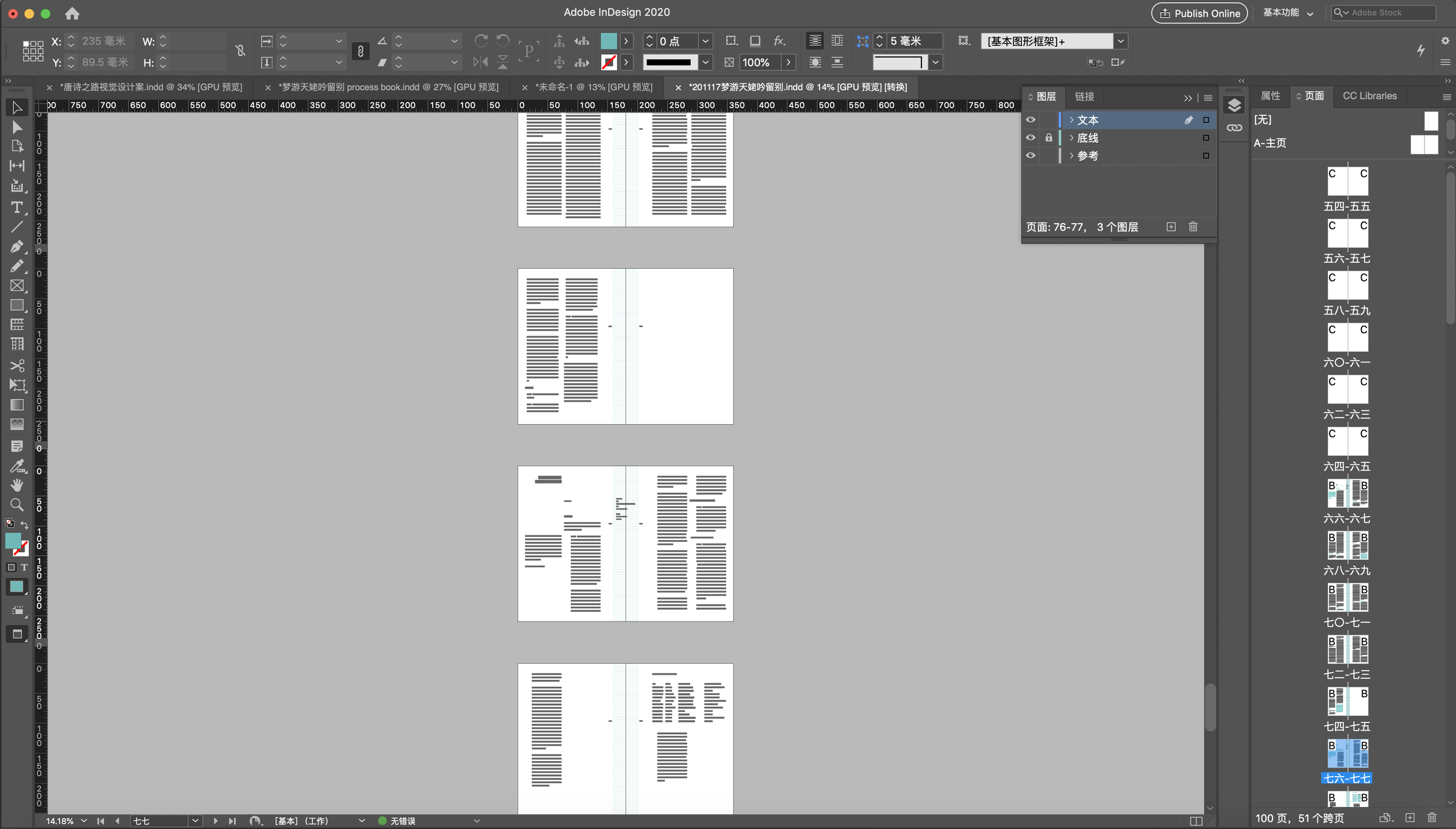
Task: Create new layer in Layers panel
Action: click(x=1171, y=227)
